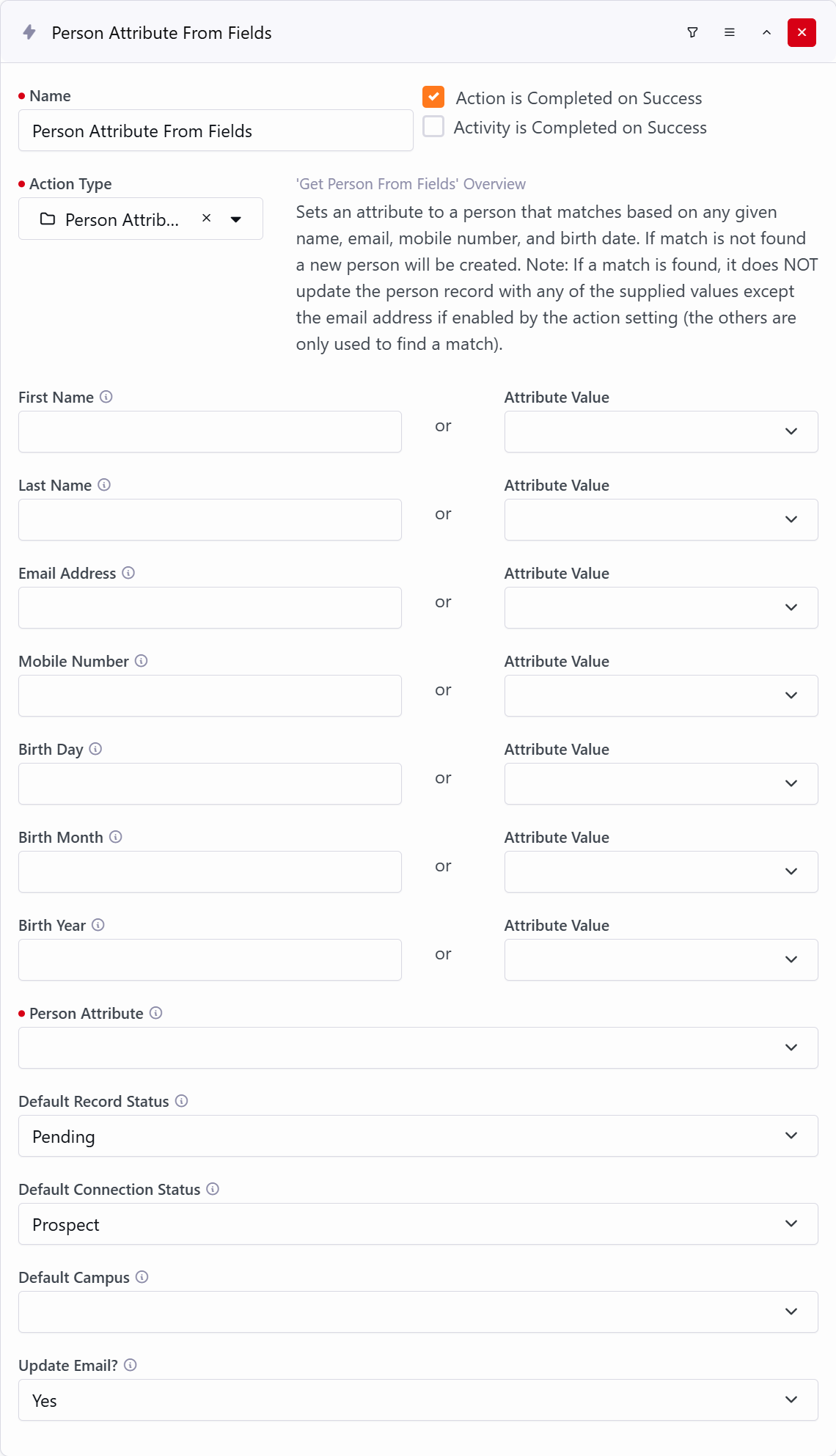Open the Default Connection Status dropdown
The image size is (836, 1456).
(418, 1223)
